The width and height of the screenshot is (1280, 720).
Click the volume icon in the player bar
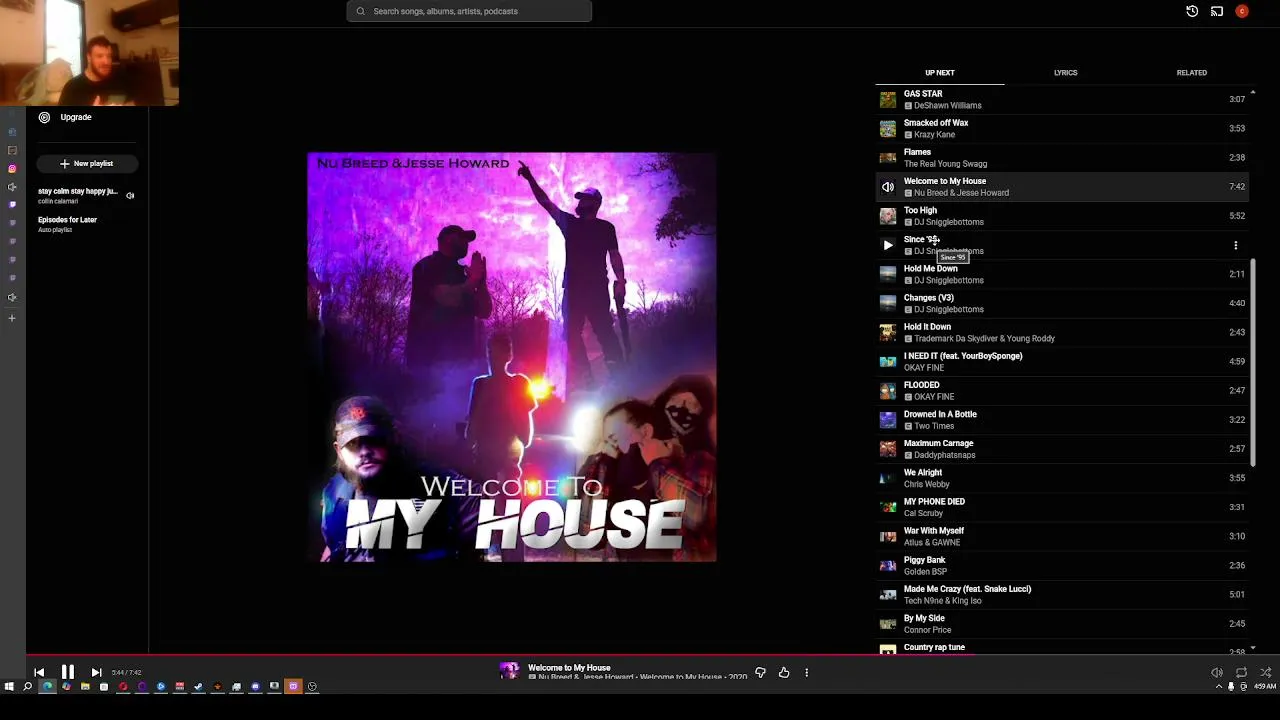(1217, 673)
